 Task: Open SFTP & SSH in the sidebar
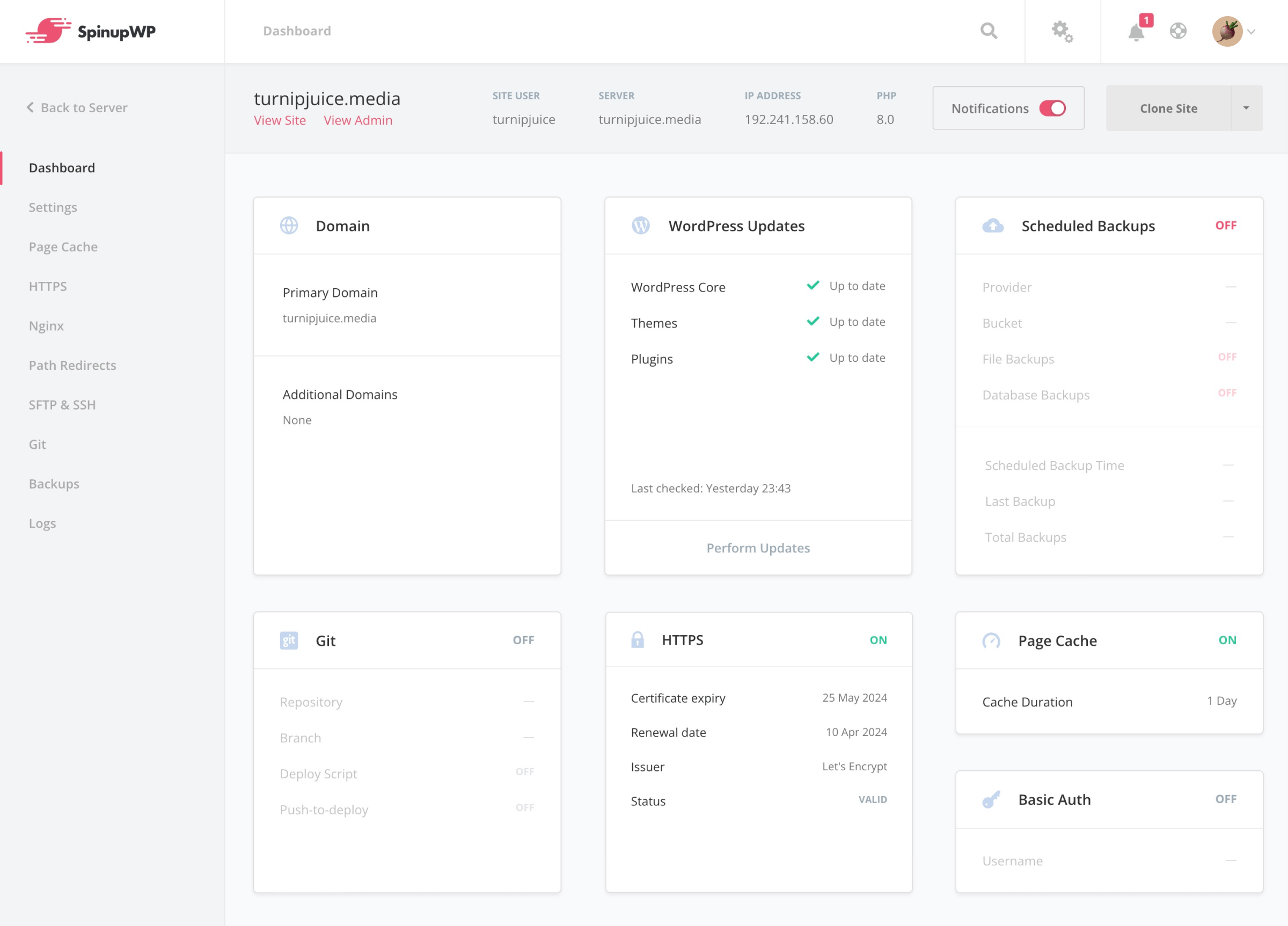click(62, 404)
